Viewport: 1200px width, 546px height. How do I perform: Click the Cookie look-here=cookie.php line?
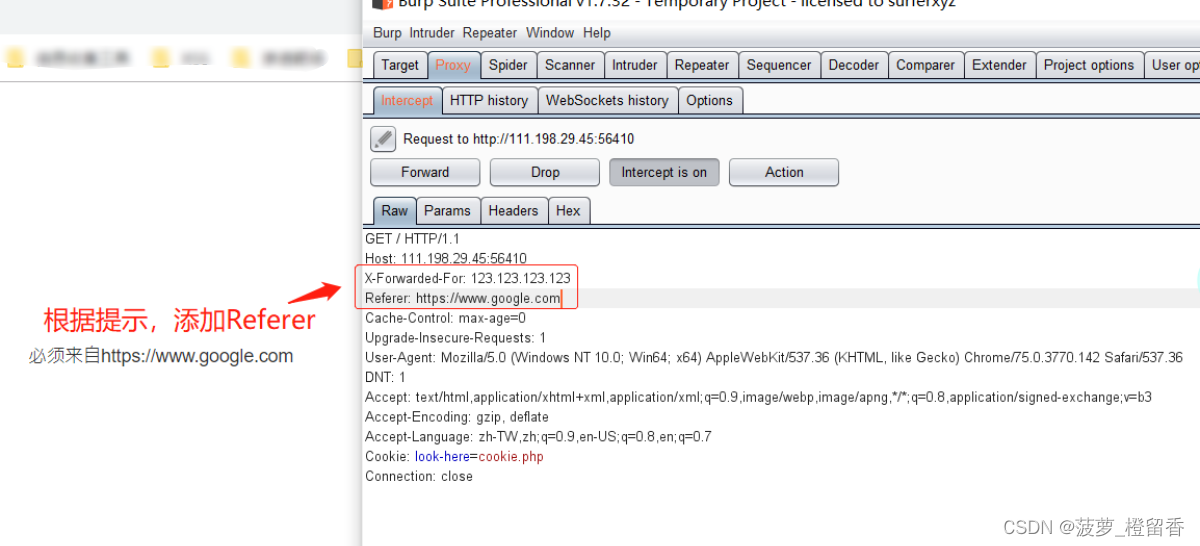(454, 457)
